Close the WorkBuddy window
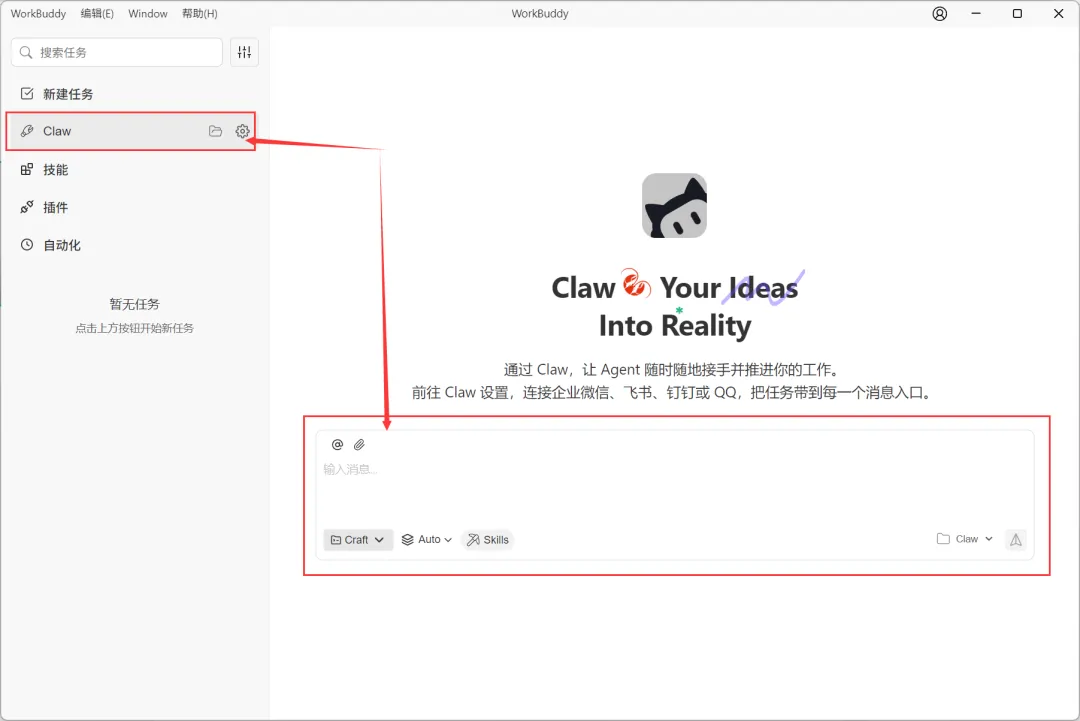1080x721 pixels. click(1059, 14)
